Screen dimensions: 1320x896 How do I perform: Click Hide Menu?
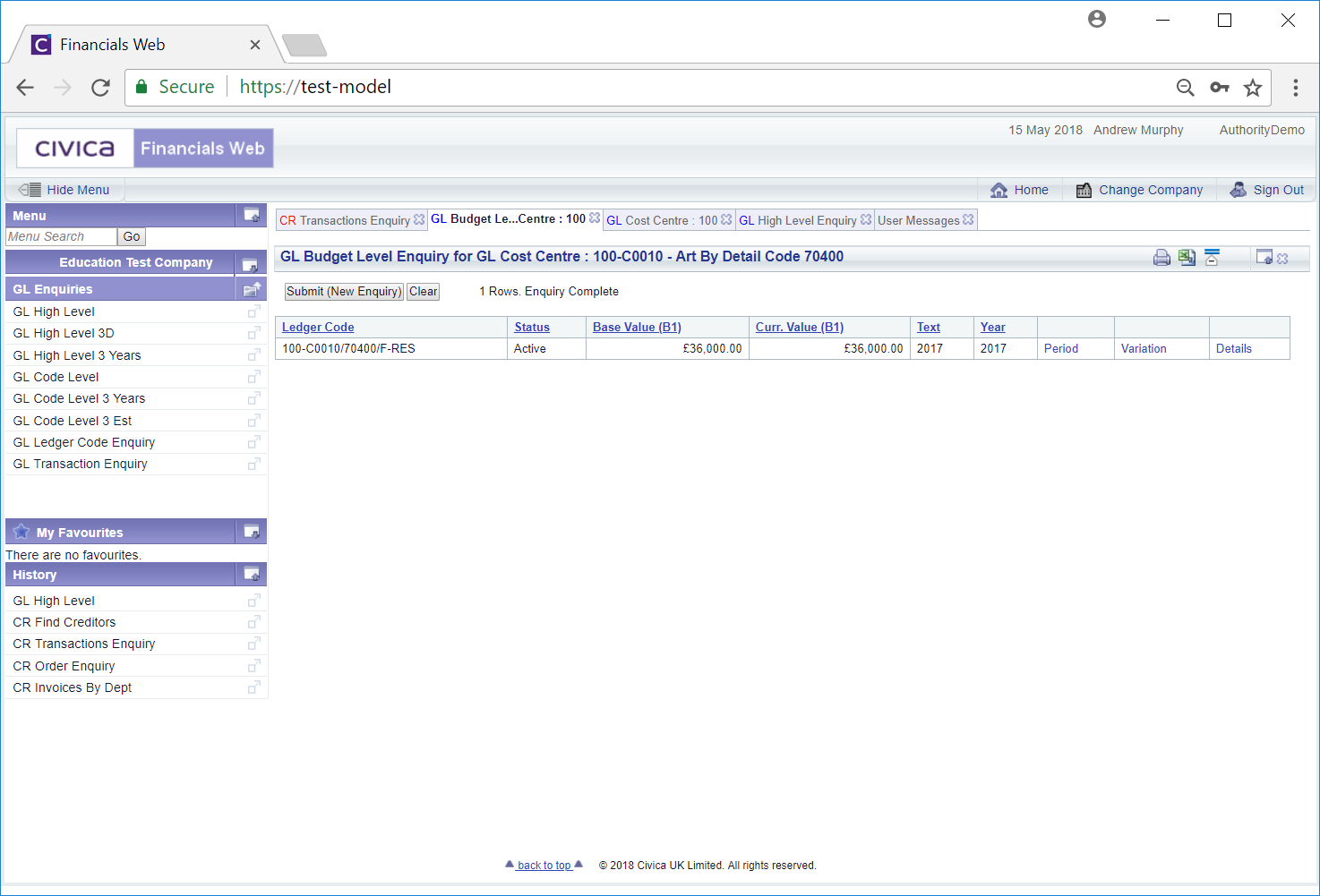[x=64, y=190]
